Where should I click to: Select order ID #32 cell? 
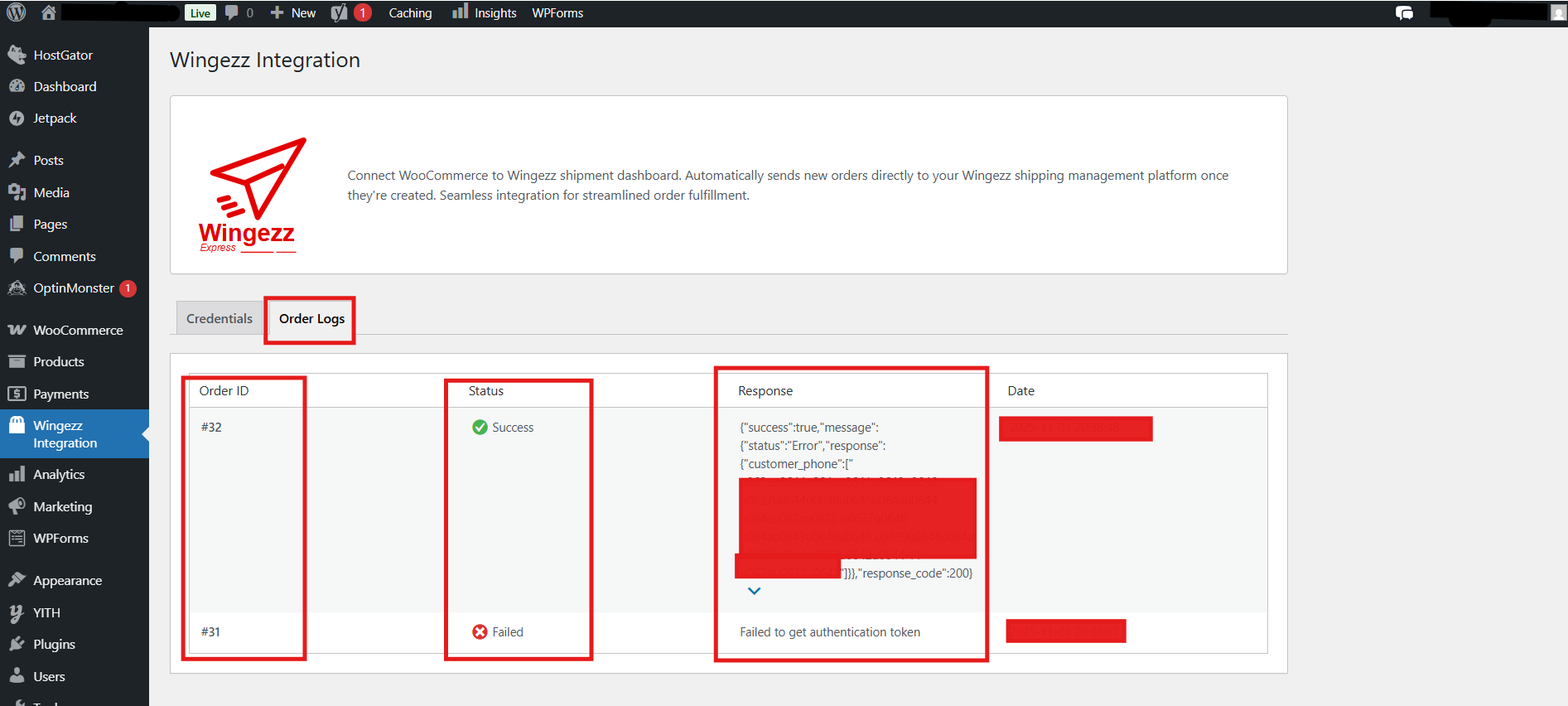click(211, 427)
